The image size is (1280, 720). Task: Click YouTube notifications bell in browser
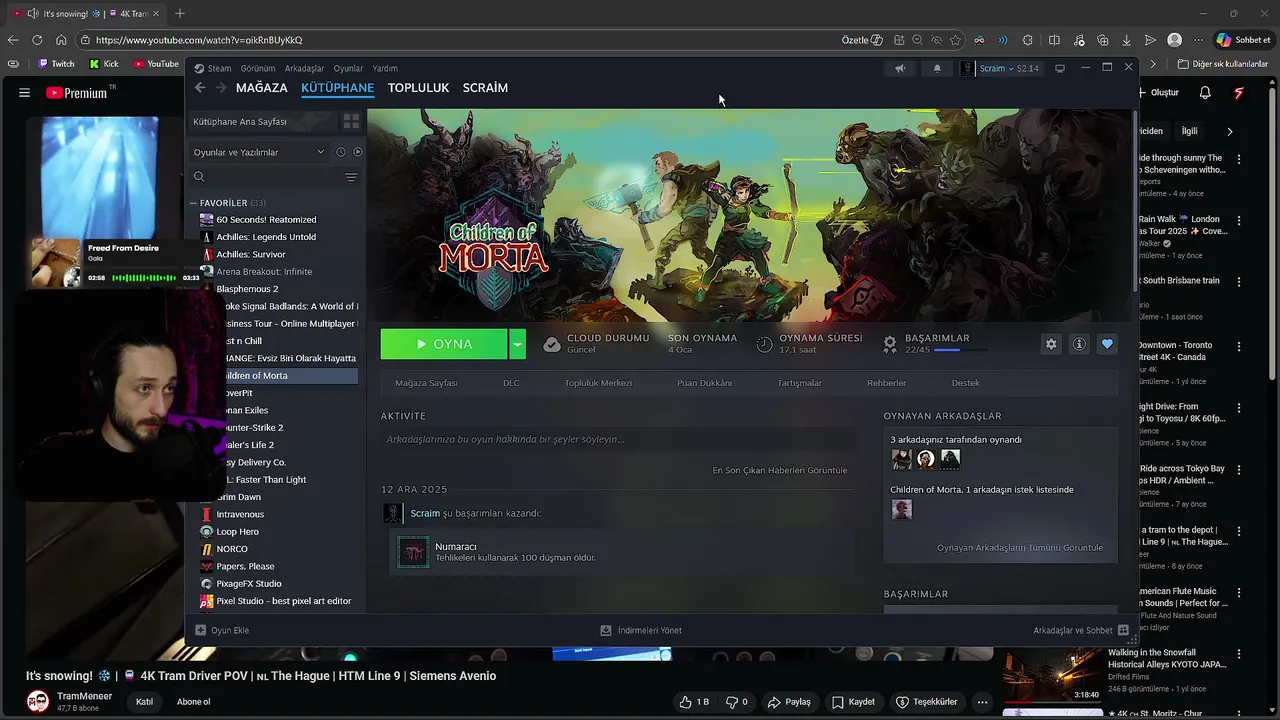(1205, 93)
